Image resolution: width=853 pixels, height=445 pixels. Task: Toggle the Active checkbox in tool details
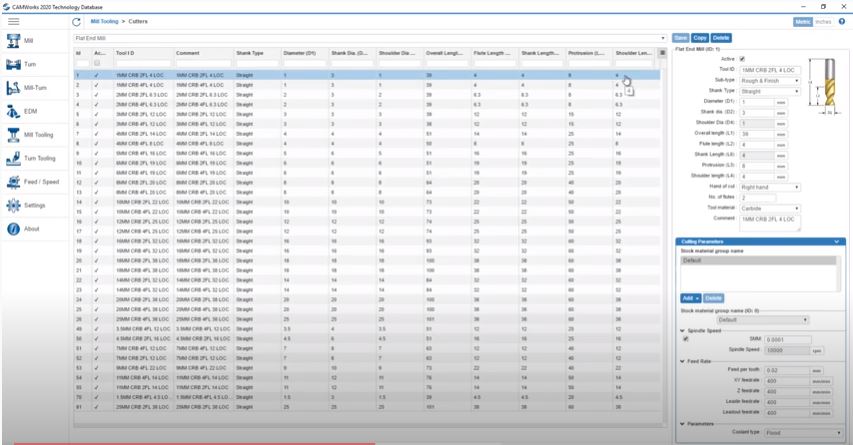(742, 59)
